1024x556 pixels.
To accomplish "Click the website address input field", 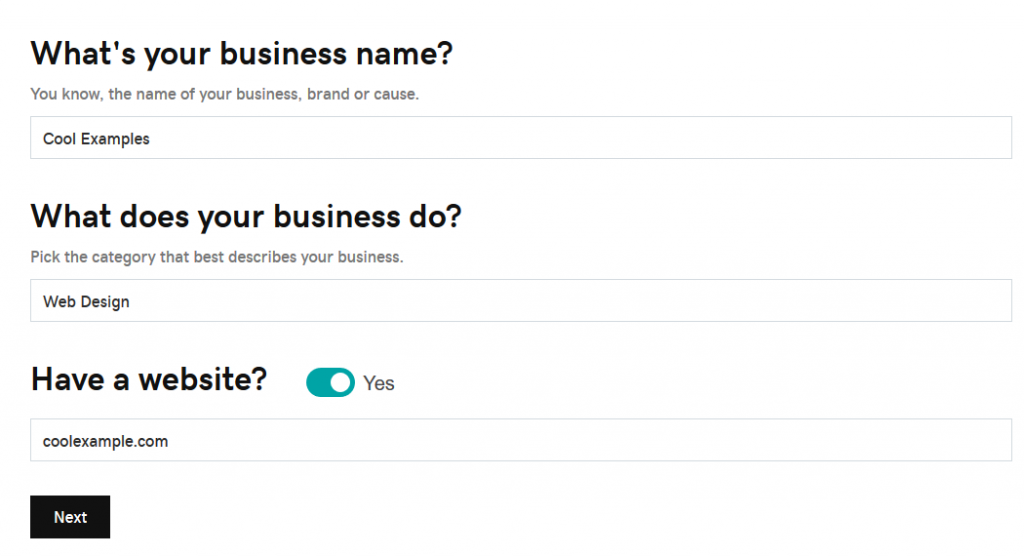I will tap(520, 440).
